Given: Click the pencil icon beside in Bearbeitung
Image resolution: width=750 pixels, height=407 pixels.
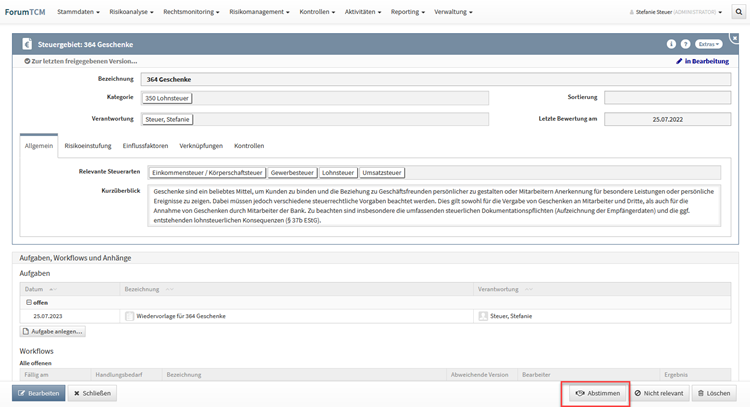Looking at the screenshot, I should pos(679,61).
